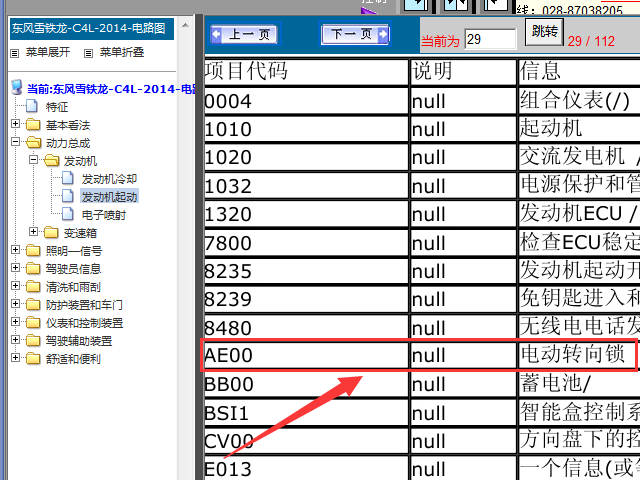Select the tree's current C4L-2014 root node

(x=111, y=89)
